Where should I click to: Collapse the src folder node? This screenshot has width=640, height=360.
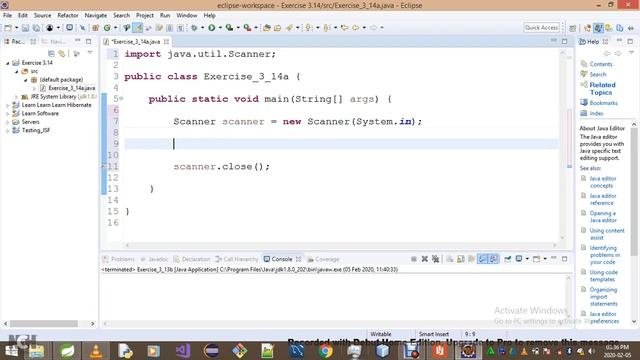[16, 71]
